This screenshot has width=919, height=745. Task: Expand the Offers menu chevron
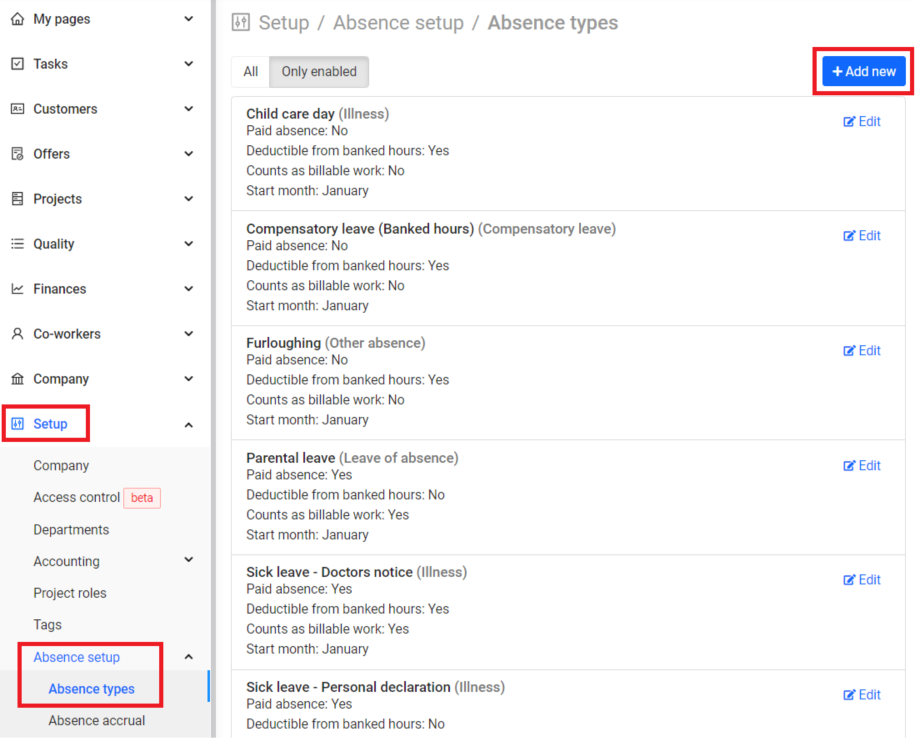click(189, 154)
